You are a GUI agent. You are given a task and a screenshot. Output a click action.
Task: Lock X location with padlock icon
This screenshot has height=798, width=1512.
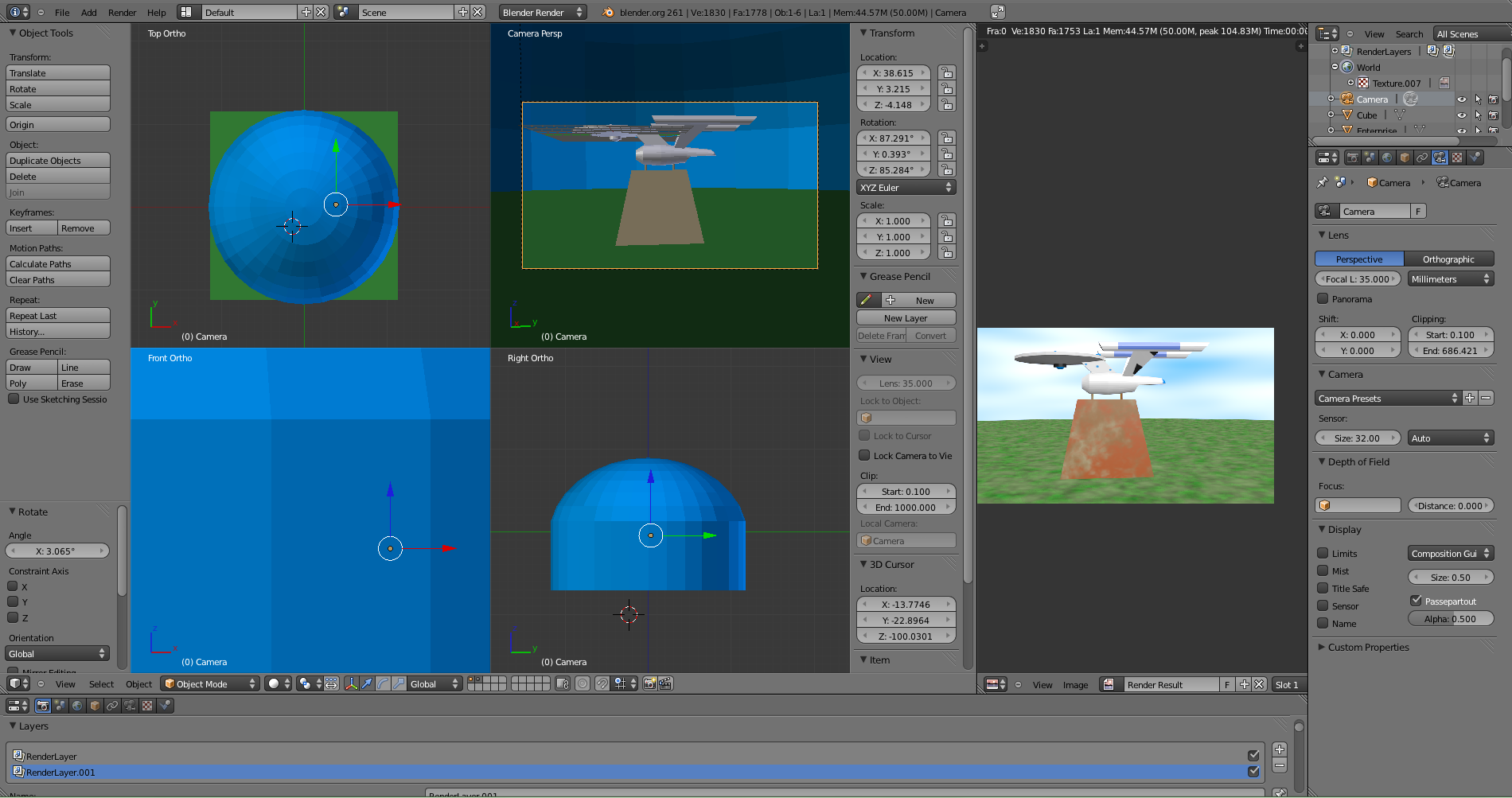click(946, 72)
